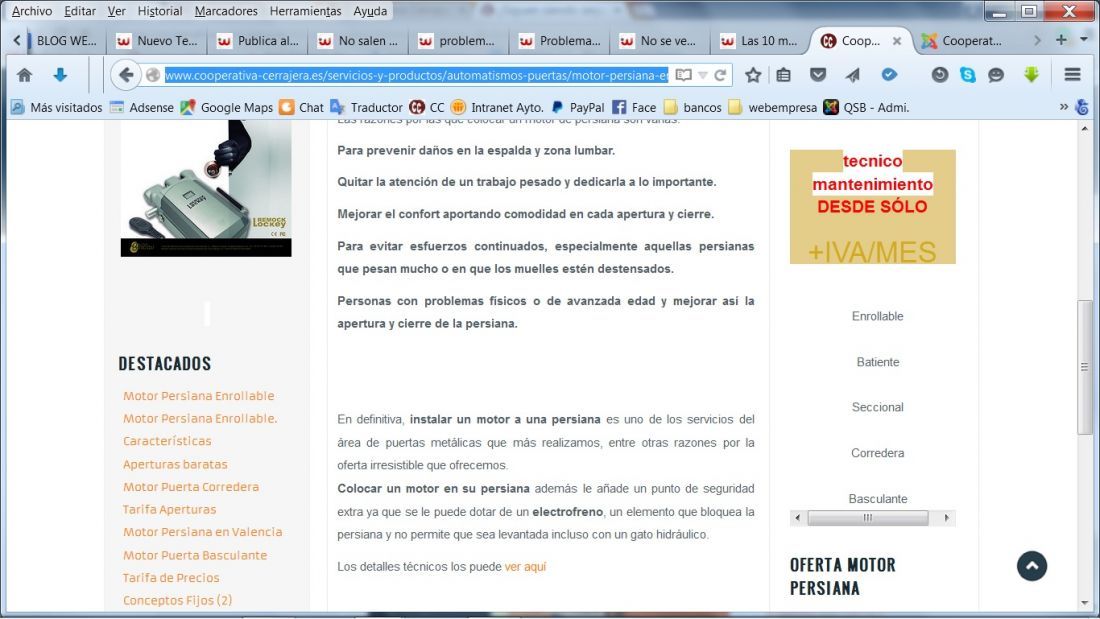Open Google Maps bookmark
The height and width of the screenshot is (619, 1100).
coord(227,107)
